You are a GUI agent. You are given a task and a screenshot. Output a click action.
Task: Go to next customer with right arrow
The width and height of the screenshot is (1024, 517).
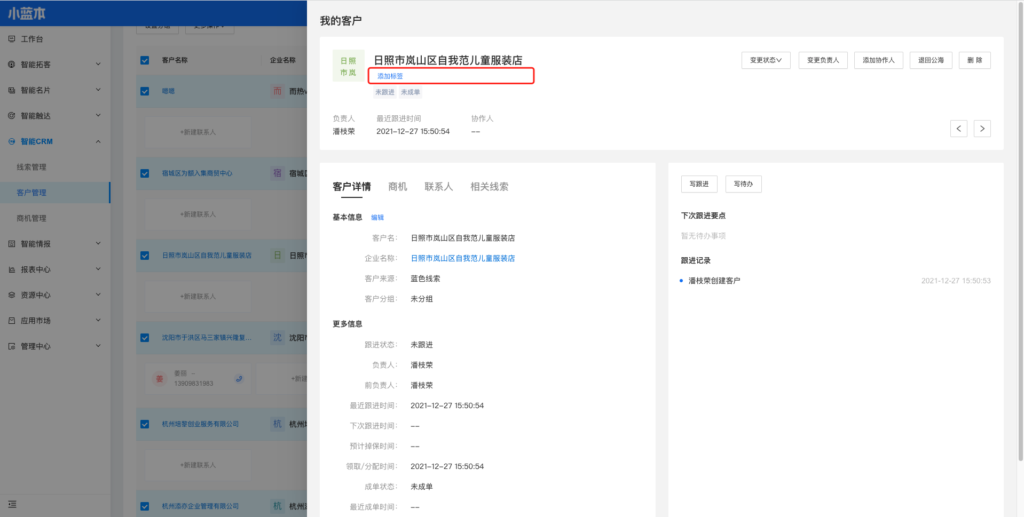982,128
